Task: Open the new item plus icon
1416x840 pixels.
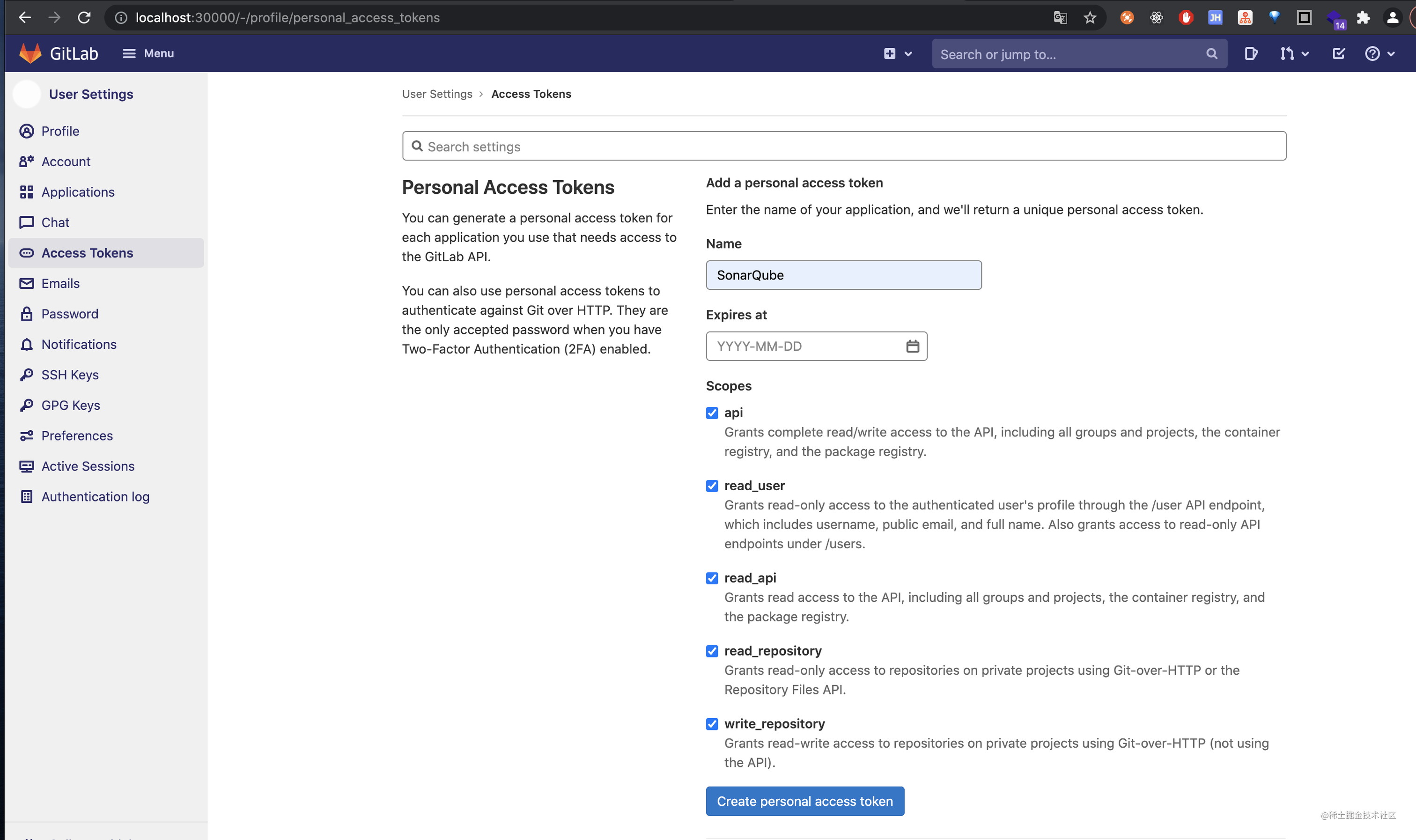Action: point(889,53)
